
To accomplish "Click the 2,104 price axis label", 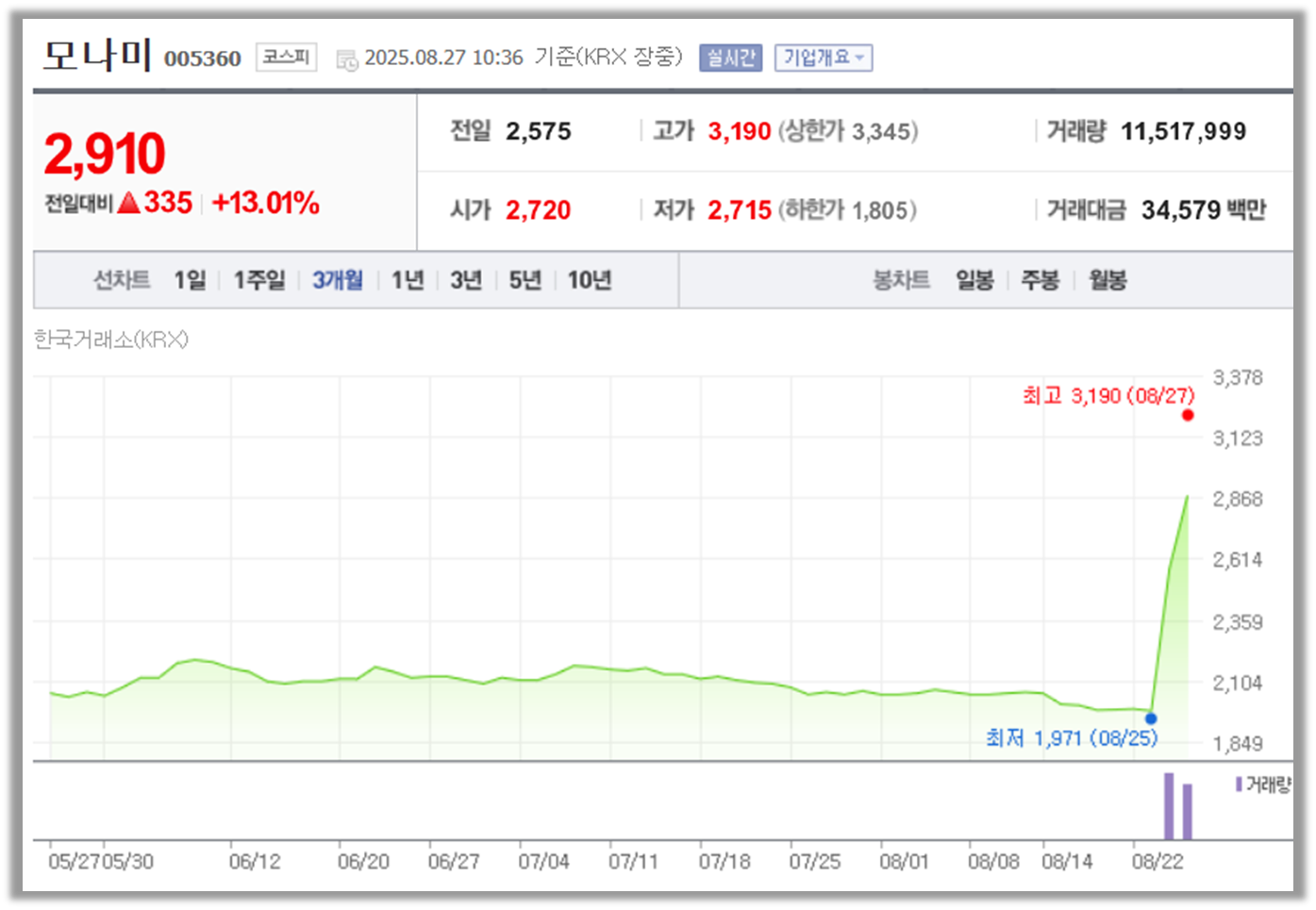I will coord(1238,683).
